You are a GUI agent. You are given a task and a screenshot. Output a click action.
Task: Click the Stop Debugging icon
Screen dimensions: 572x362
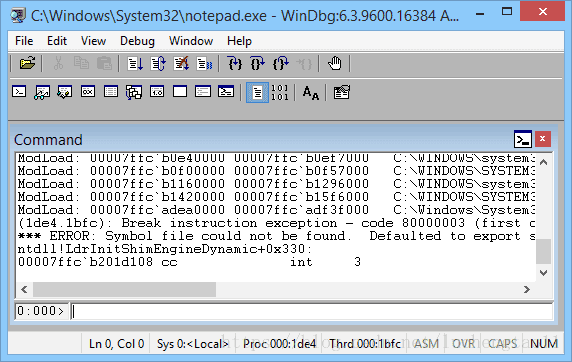(x=181, y=63)
